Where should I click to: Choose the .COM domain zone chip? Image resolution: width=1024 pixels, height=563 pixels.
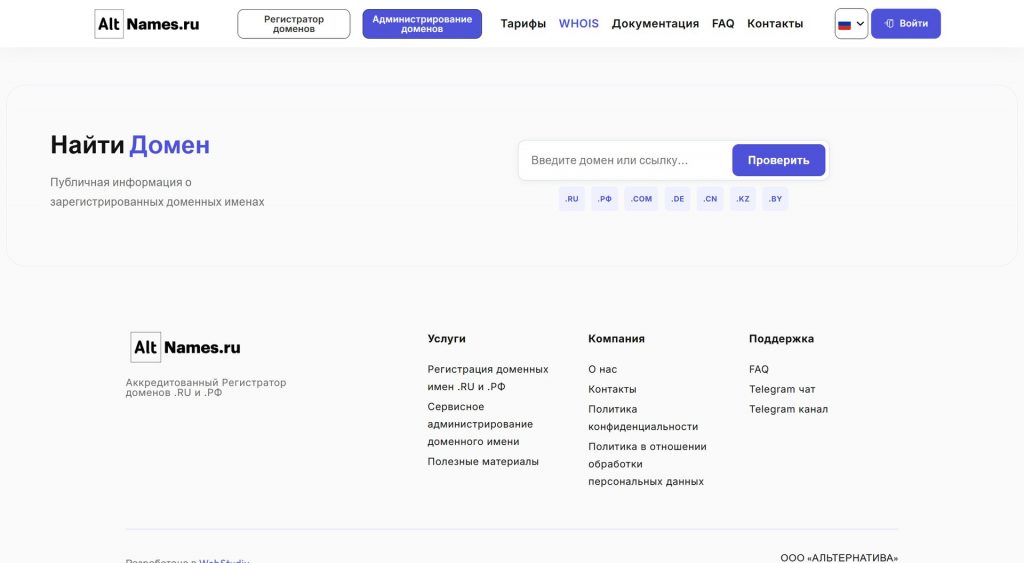[x=641, y=199]
